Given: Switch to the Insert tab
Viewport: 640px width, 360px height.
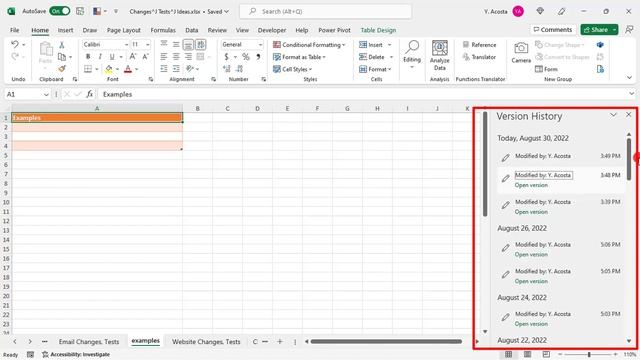Looking at the screenshot, I should (x=65, y=30).
